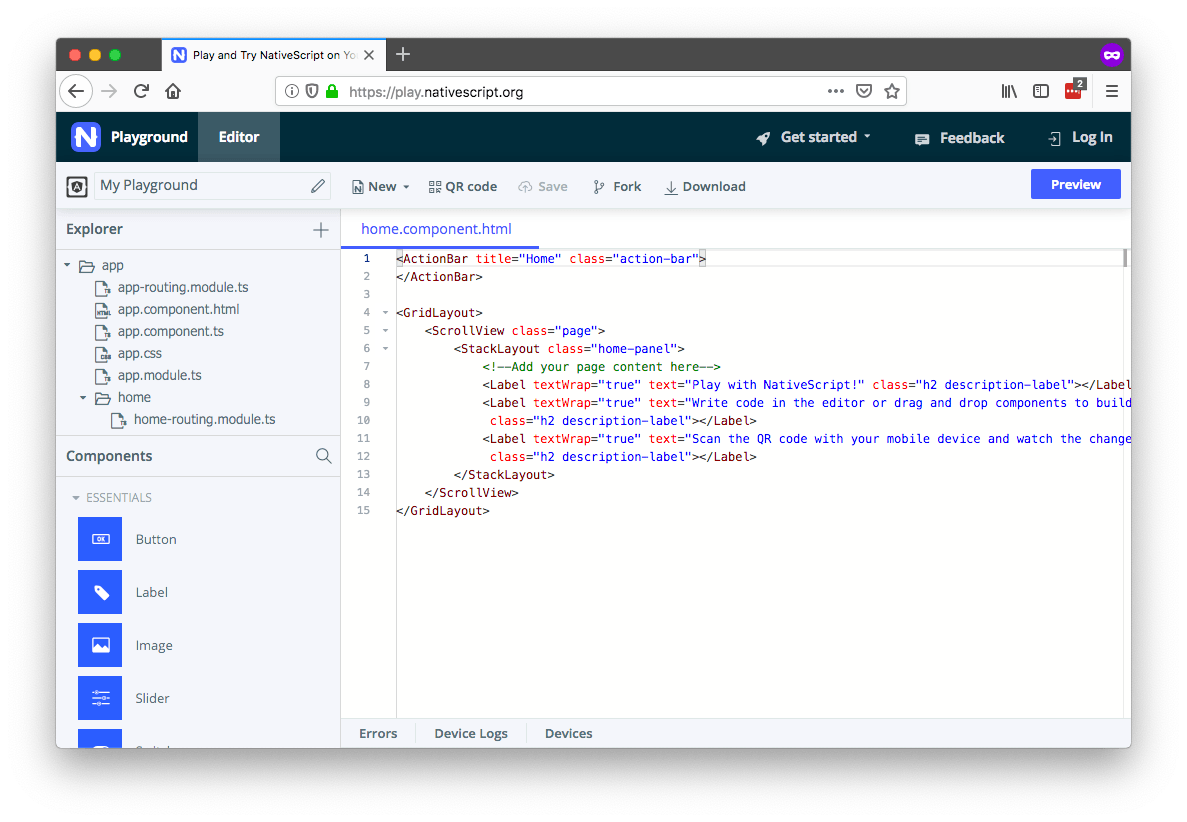Click the Log In link

point(1080,138)
